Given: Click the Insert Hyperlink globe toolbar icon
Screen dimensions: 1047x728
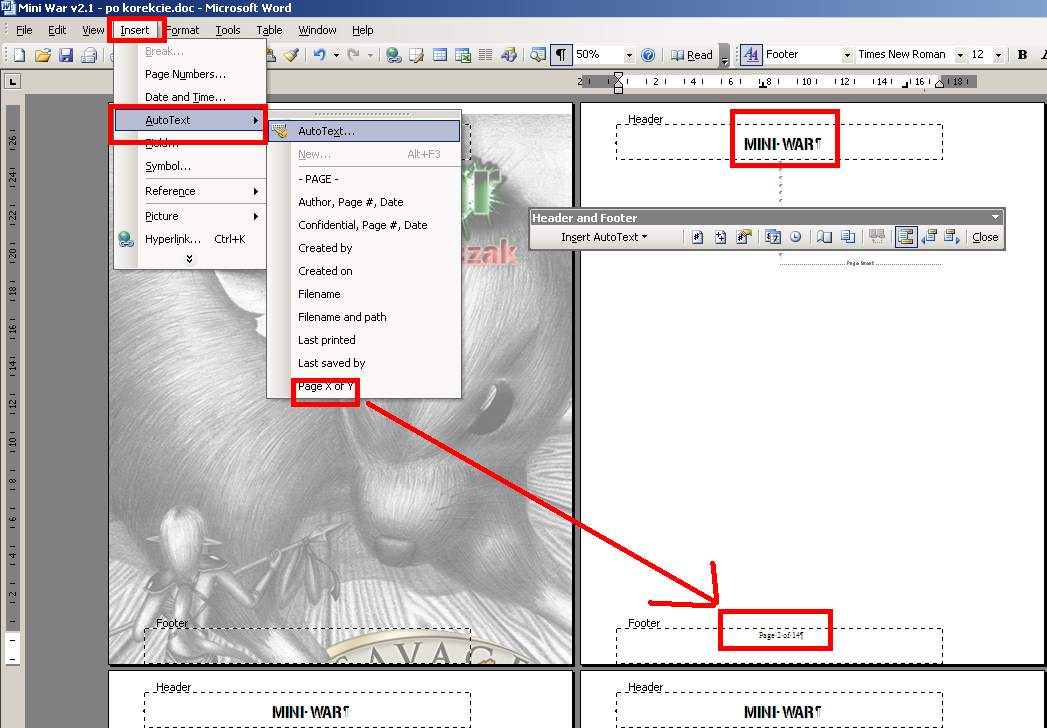Looking at the screenshot, I should [x=393, y=55].
